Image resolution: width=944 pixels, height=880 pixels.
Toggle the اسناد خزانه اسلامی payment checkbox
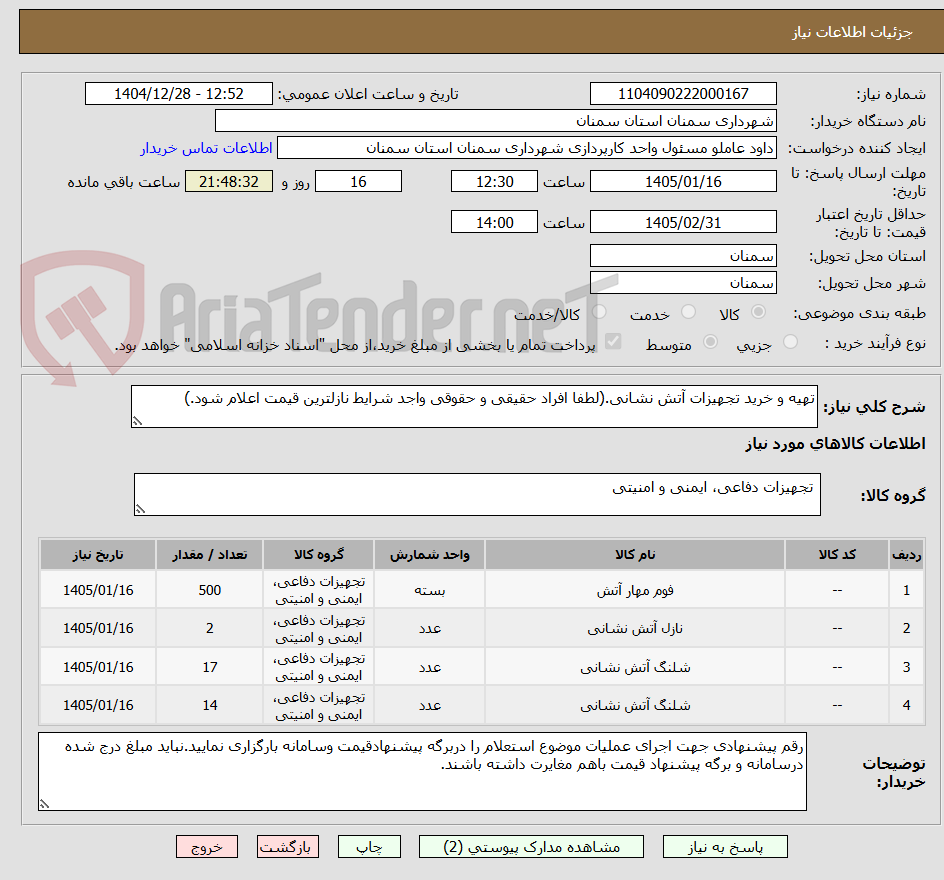pos(613,342)
